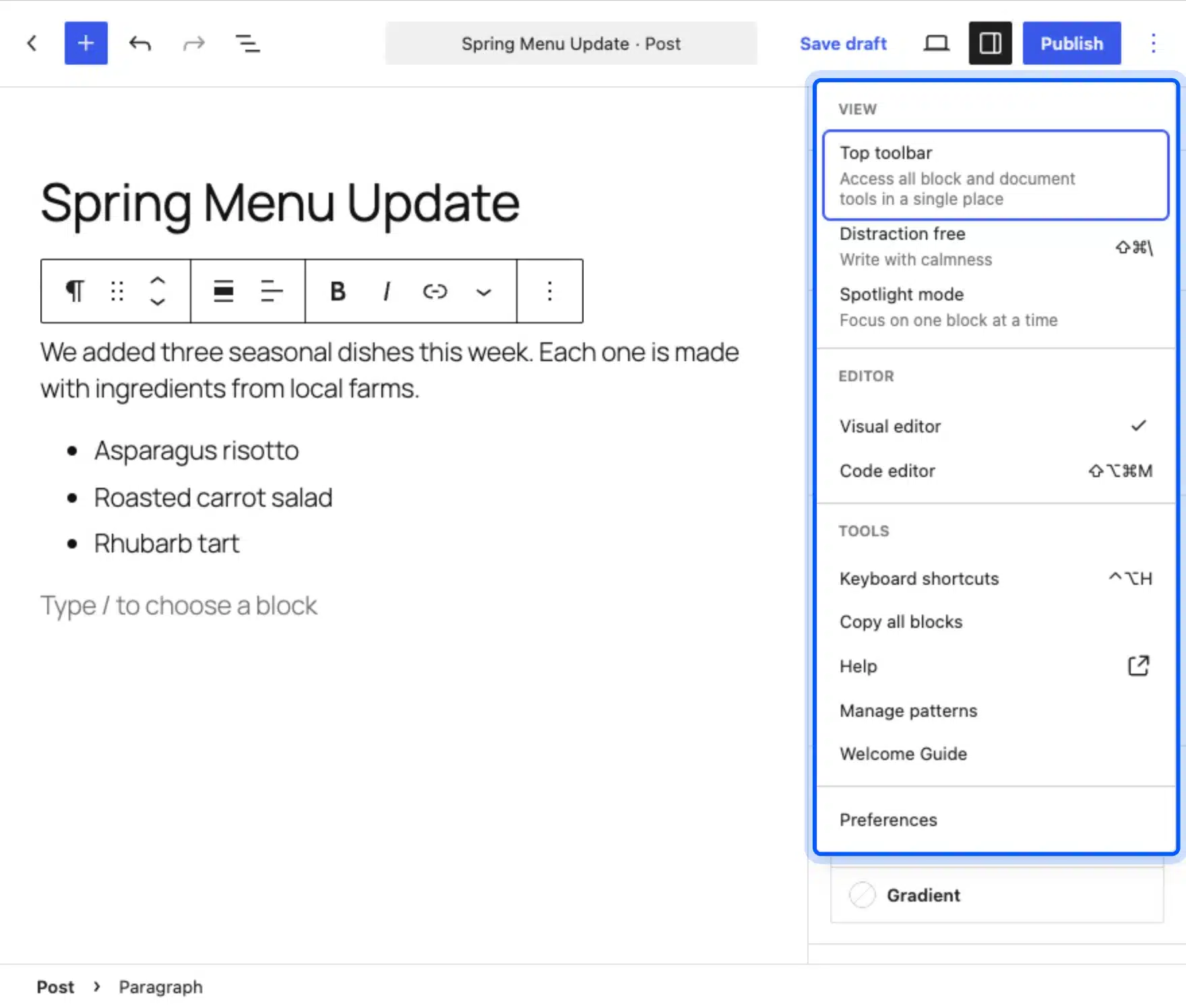
Task: Click the paragraph block type icon
Action: [75, 291]
